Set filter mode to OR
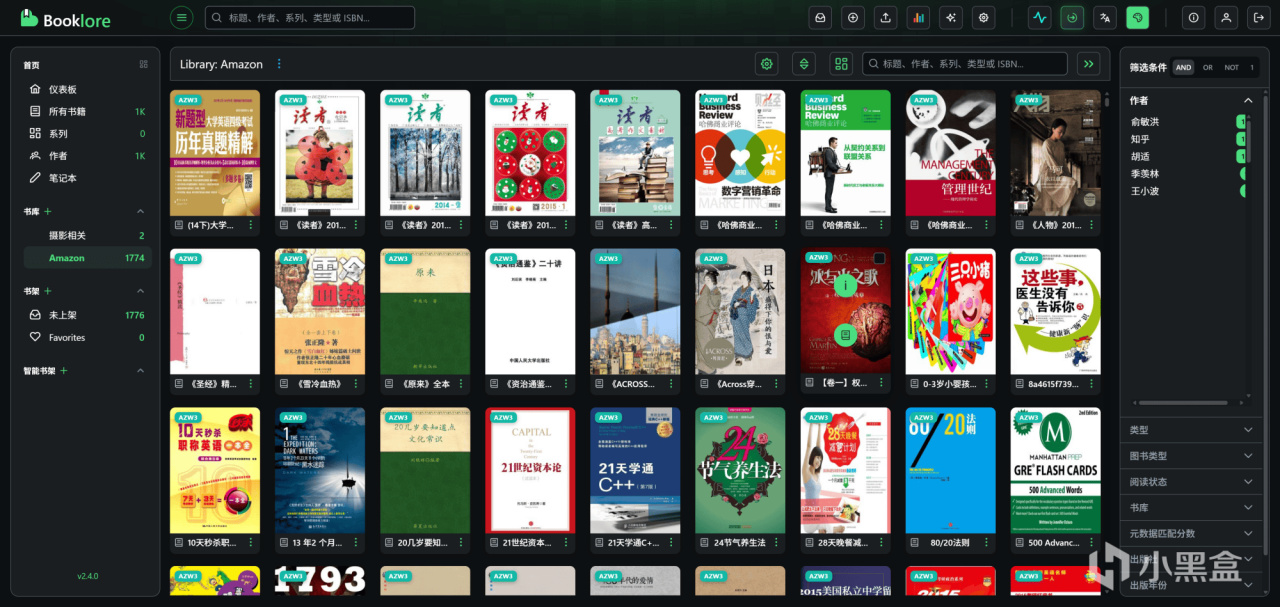 1208,67
